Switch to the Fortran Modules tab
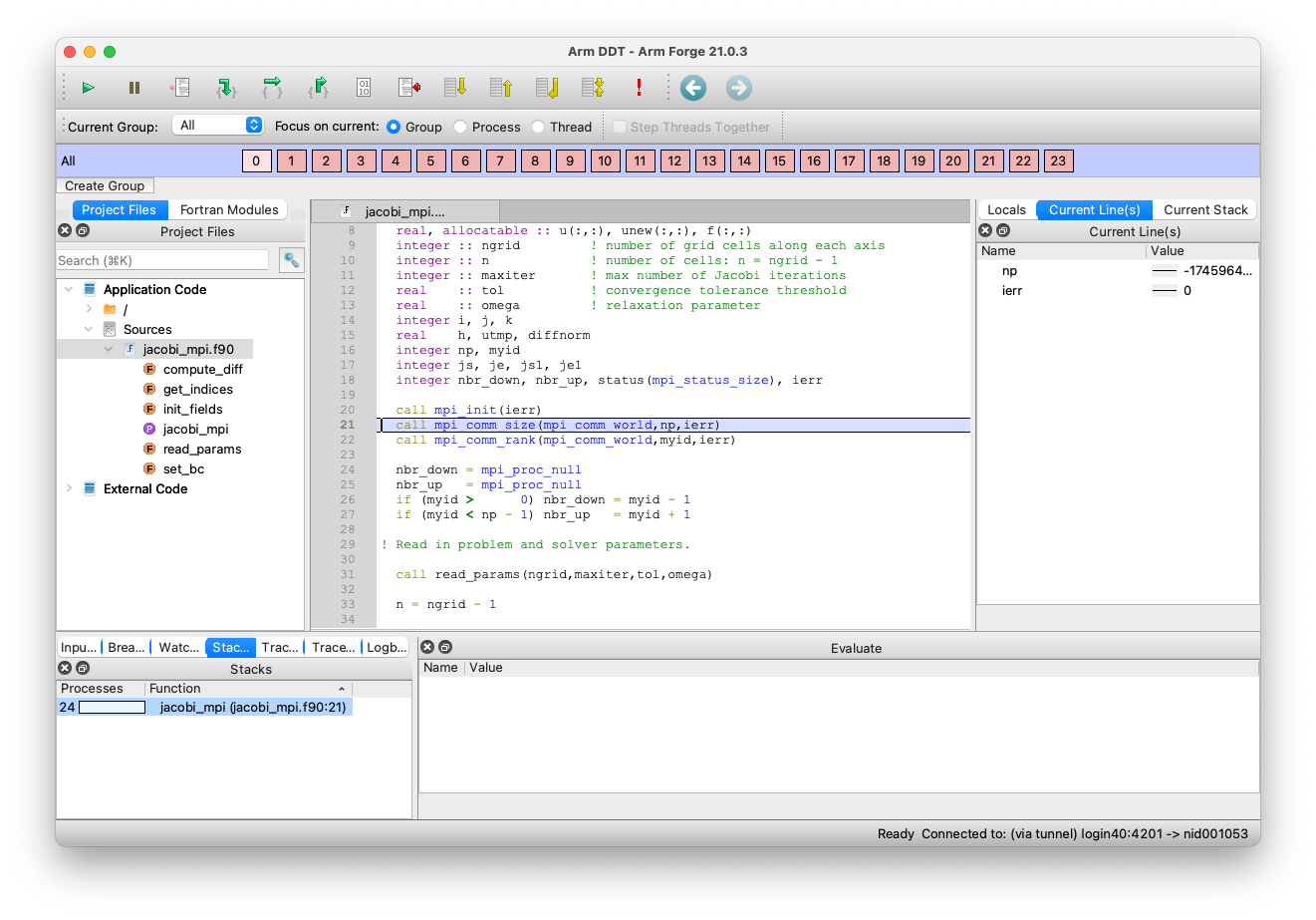The width and height of the screenshot is (1316, 920). point(229,209)
